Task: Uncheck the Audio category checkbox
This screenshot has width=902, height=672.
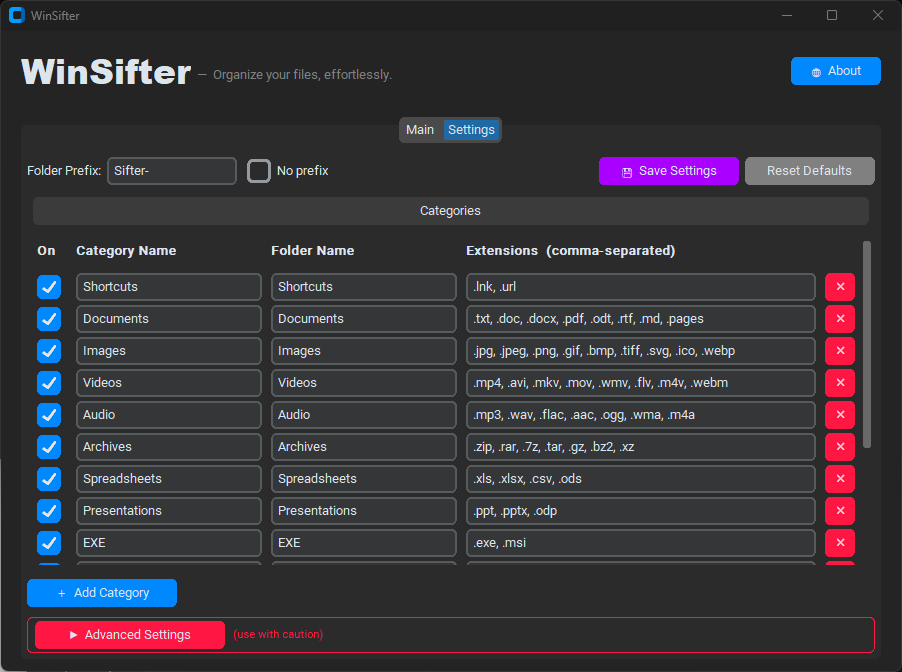Action: point(49,415)
